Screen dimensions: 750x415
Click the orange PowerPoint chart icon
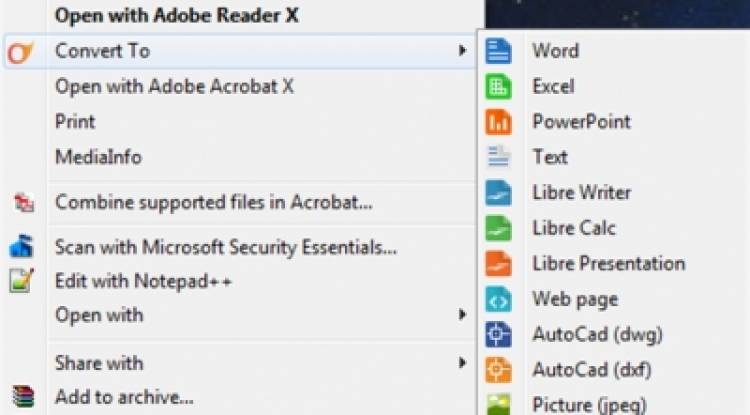click(x=498, y=122)
